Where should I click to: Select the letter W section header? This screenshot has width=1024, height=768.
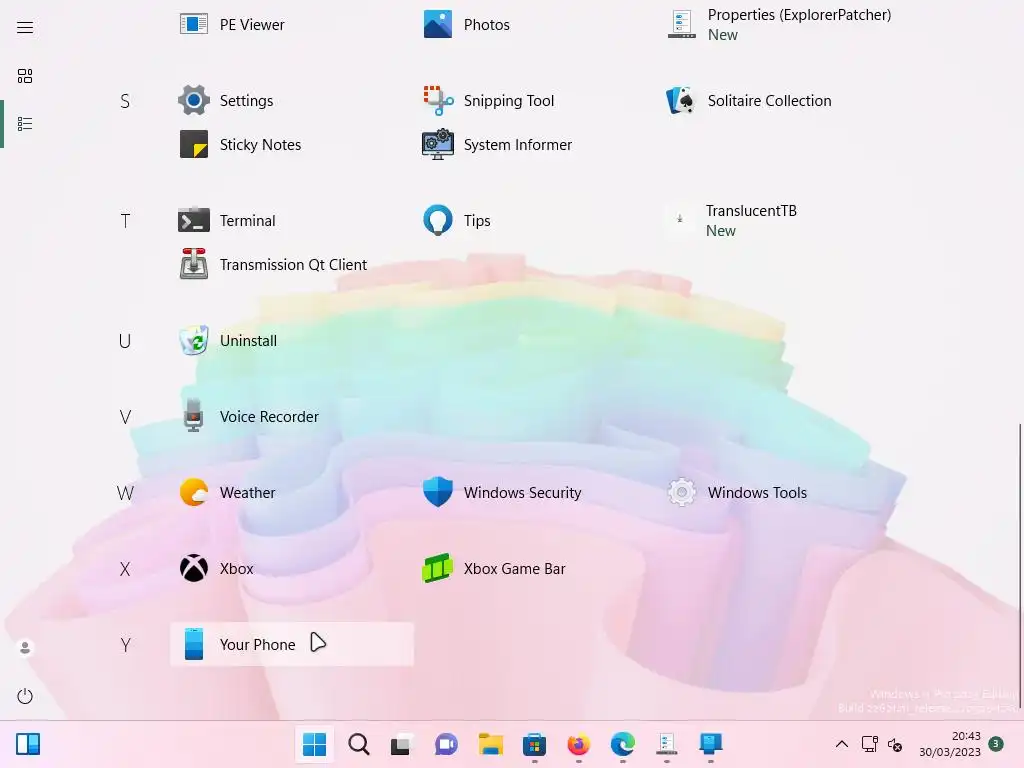click(x=125, y=493)
